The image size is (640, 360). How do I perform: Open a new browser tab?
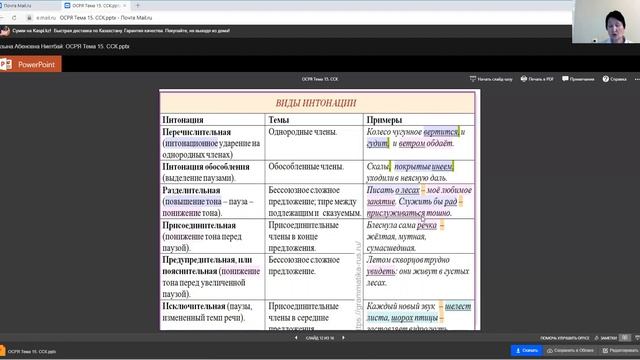coord(138,6)
